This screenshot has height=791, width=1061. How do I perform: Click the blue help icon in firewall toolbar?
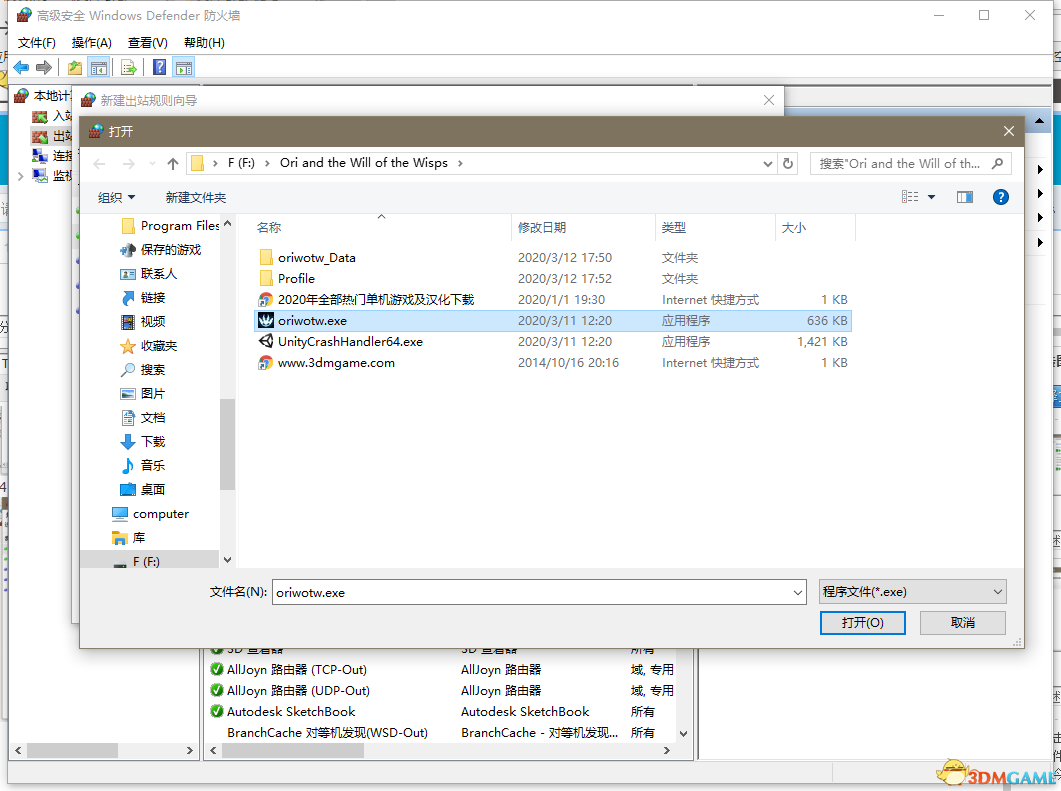pos(160,67)
